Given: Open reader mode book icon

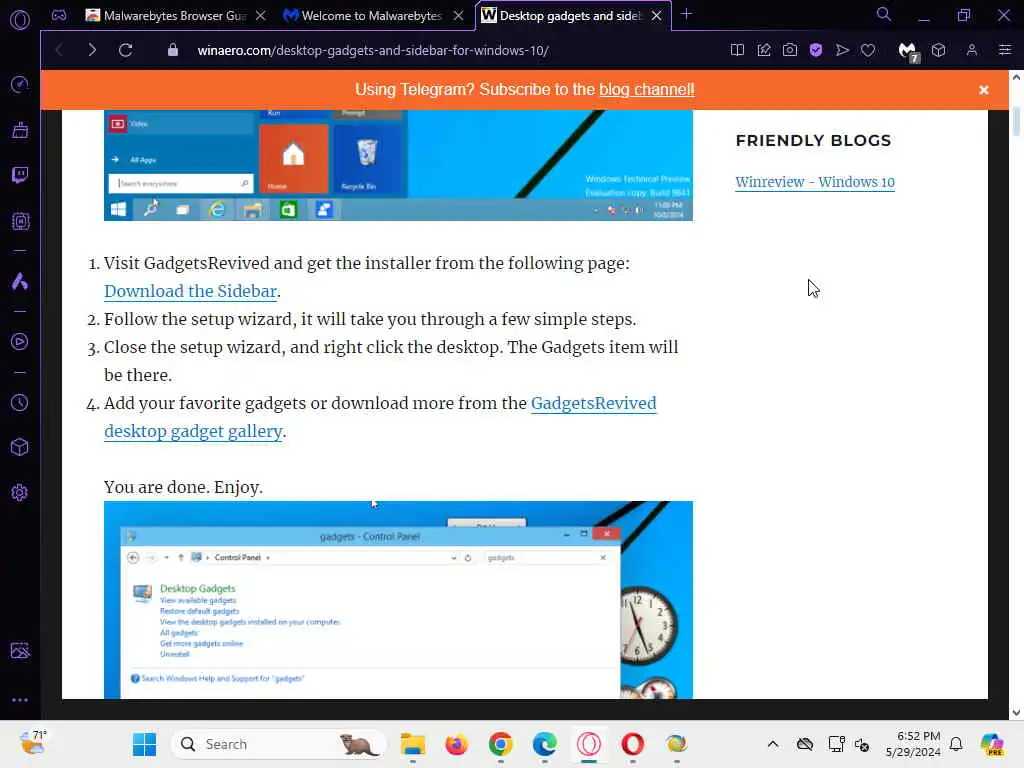Looking at the screenshot, I should [x=737, y=50].
